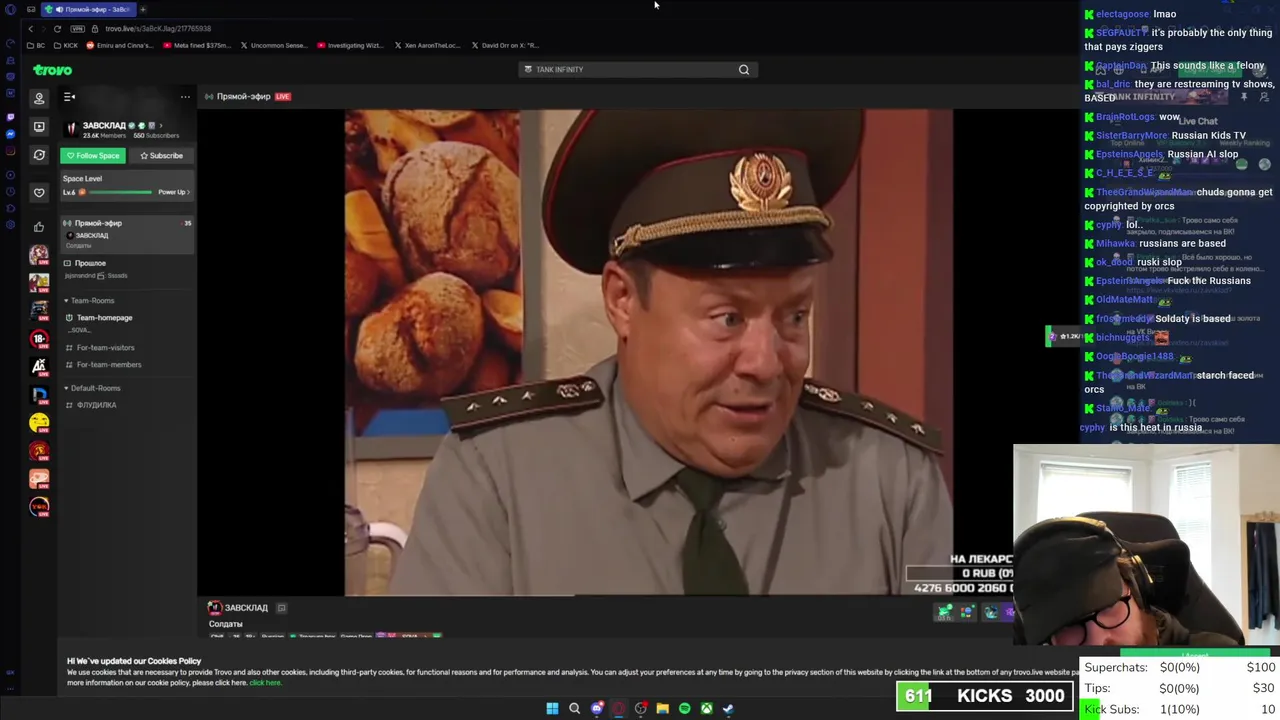Image resolution: width=1280 pixels, height=720 pixels.
Task: Open Steam from the taskbar
Action: click(728, 708)
